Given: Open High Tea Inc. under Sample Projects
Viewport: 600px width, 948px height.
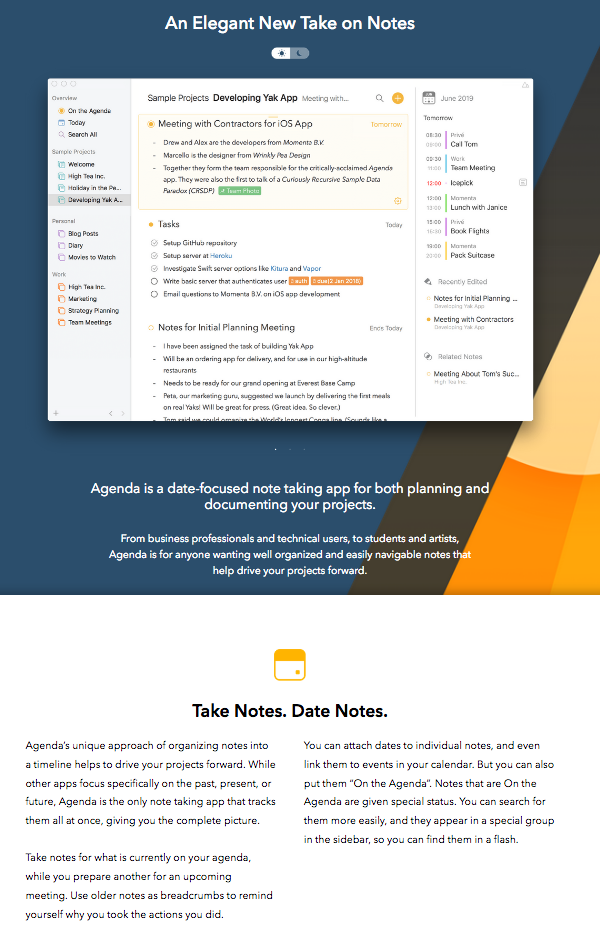Looking at the screenshot, I should 82,177.
